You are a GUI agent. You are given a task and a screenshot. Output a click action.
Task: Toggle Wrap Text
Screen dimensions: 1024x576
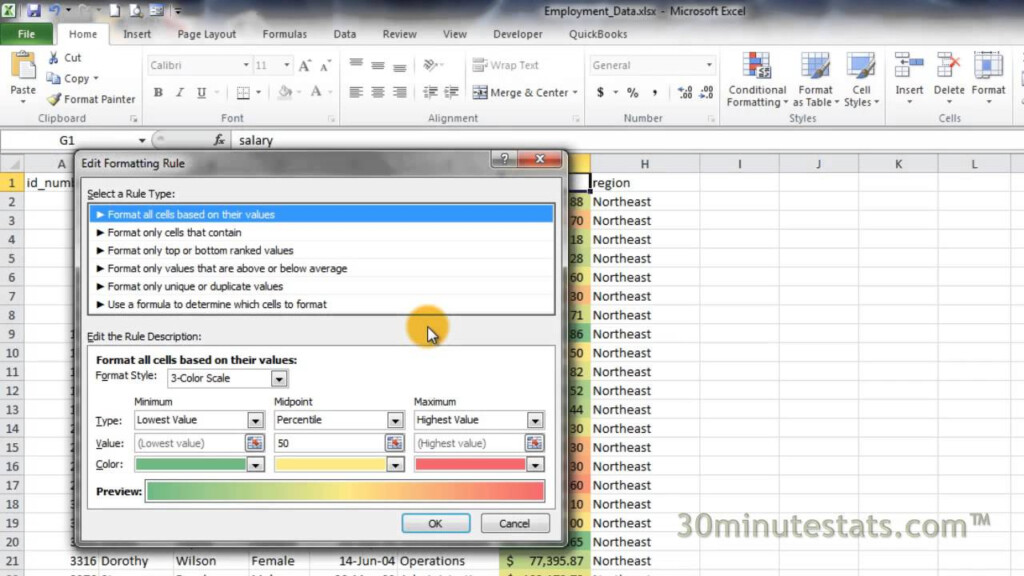pos(505,65)
